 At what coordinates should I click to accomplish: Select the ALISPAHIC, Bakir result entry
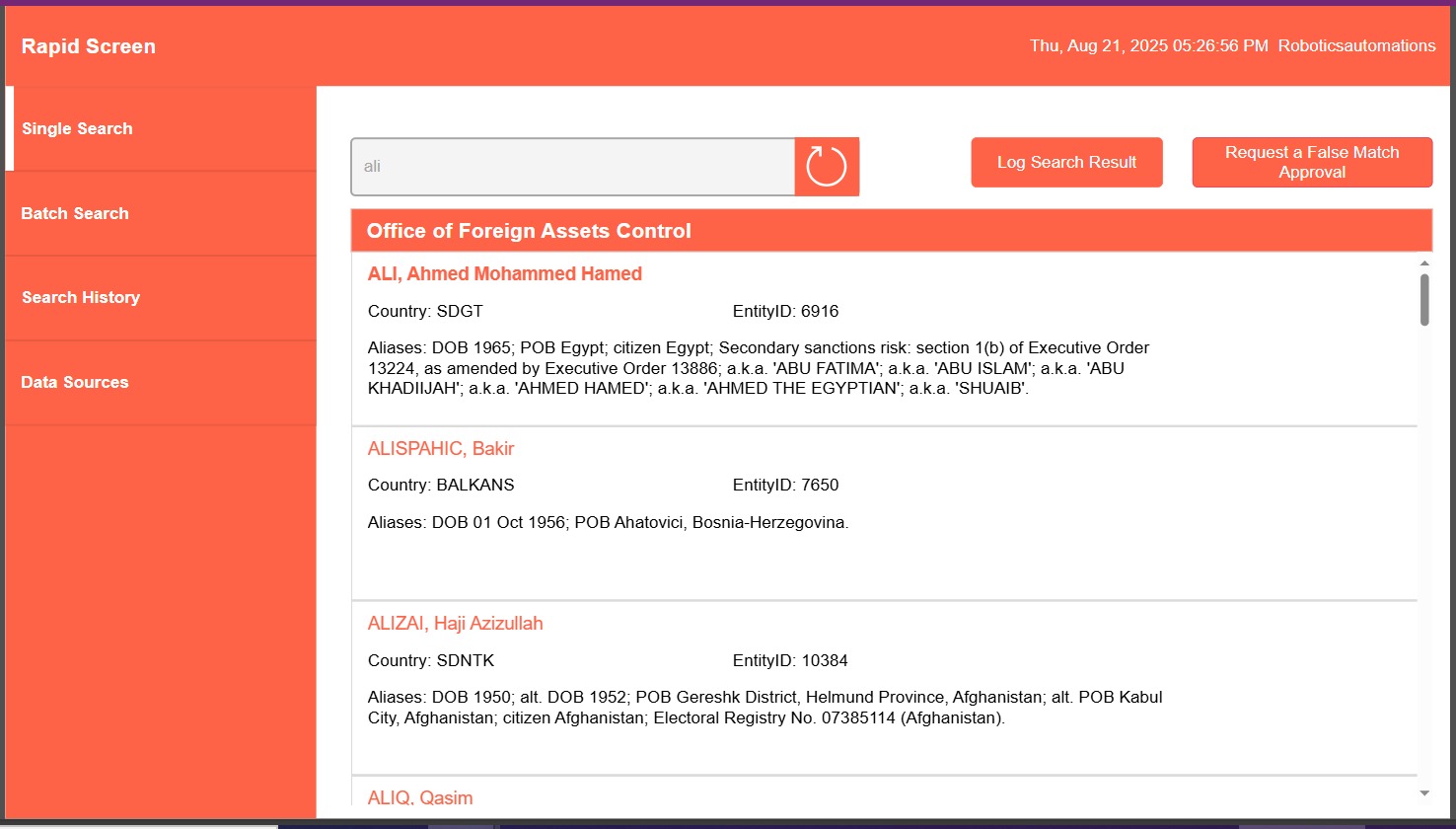[x=440, y=448]
